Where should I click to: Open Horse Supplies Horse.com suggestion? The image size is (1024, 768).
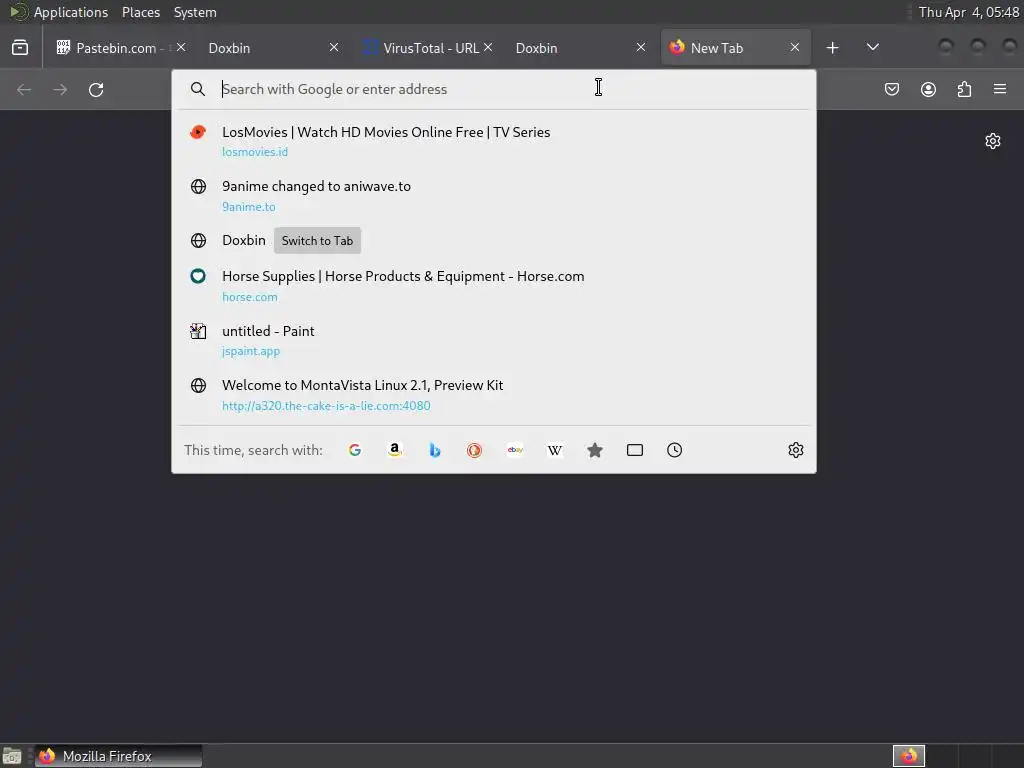pos(494,286)
